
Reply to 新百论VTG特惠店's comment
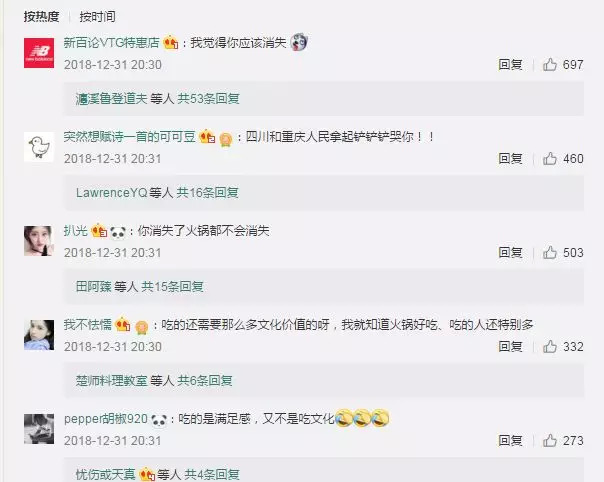510,64
